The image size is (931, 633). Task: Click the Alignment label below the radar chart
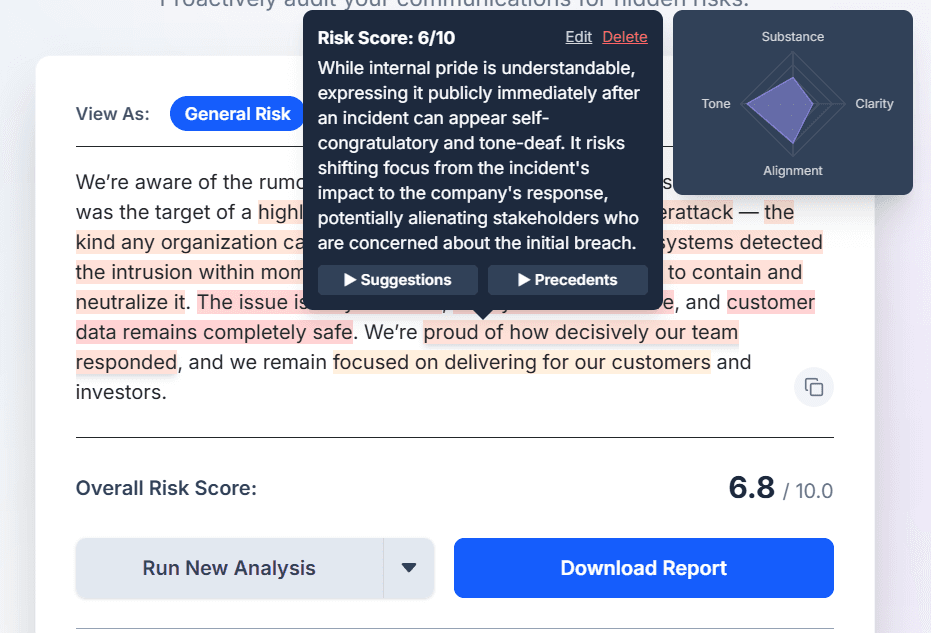(x=793, y=170)
